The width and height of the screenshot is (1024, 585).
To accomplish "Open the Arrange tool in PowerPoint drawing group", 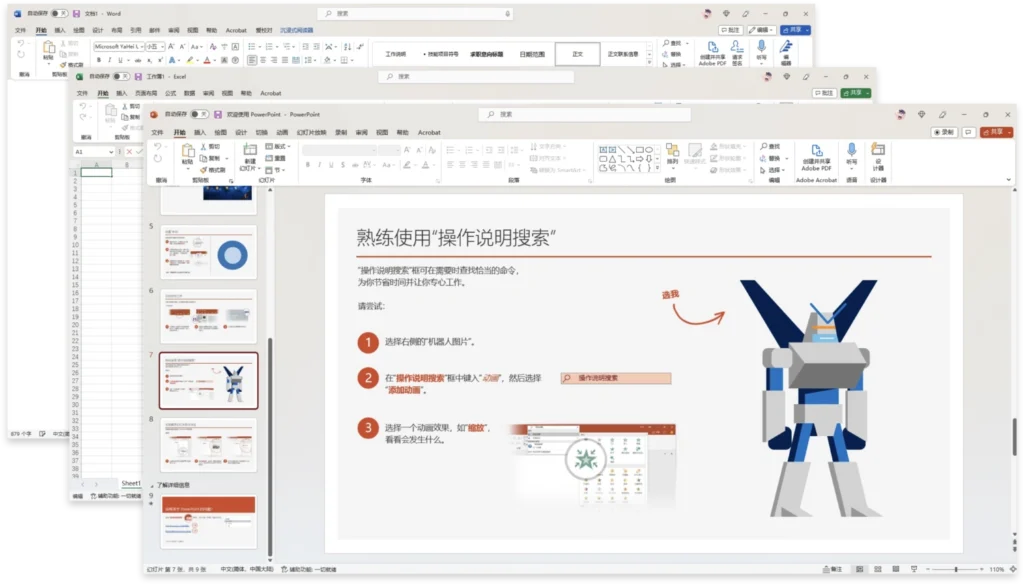I will [x=673, y=154].
